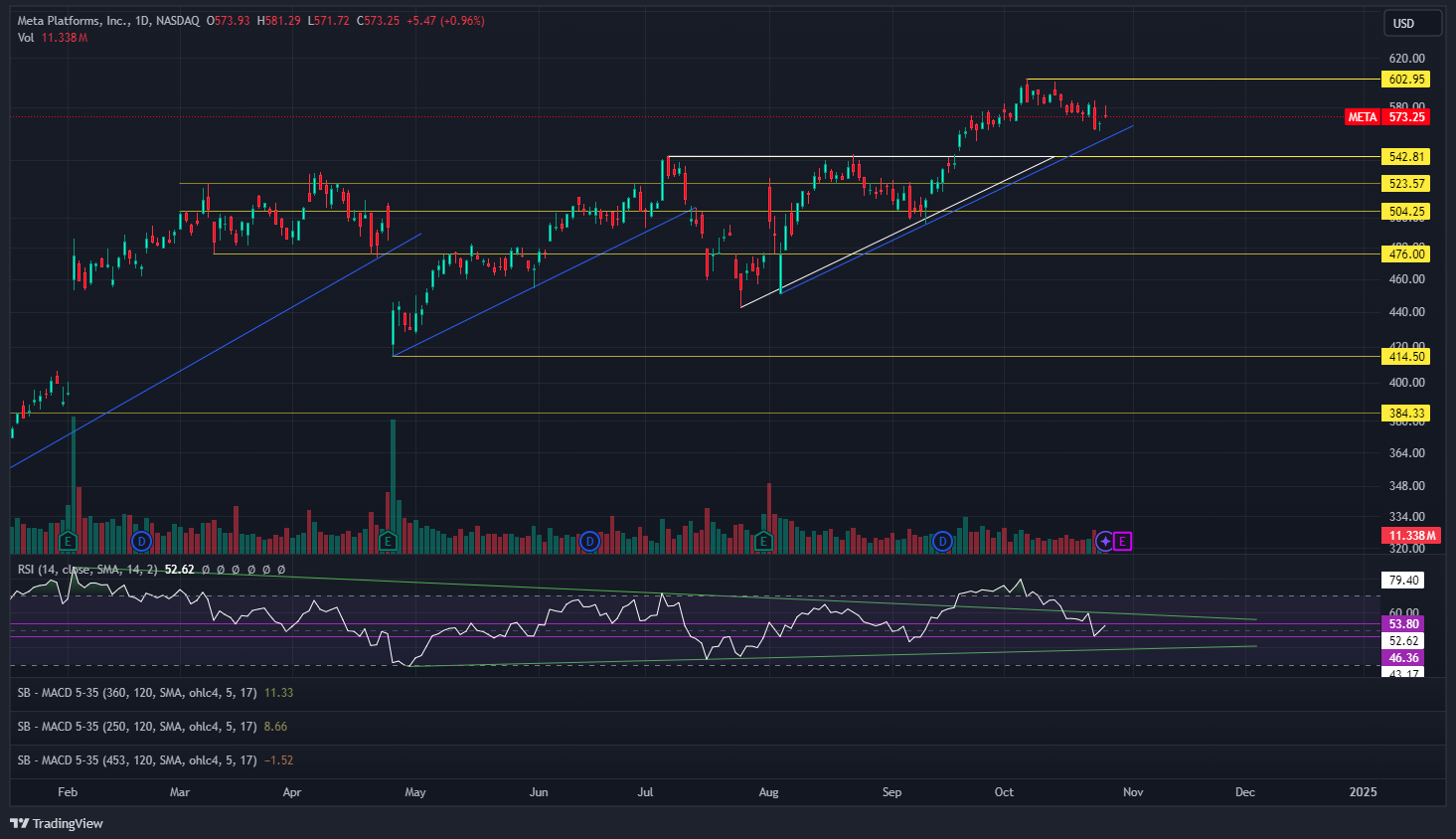Click the 364.00 price axis tick
1456x839 pixels.
pos(1406,453)
